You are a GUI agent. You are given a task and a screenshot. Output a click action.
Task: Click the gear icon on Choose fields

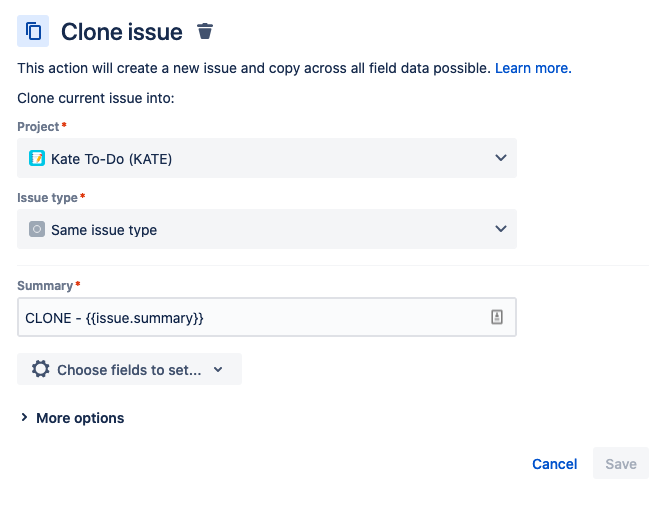40,369
